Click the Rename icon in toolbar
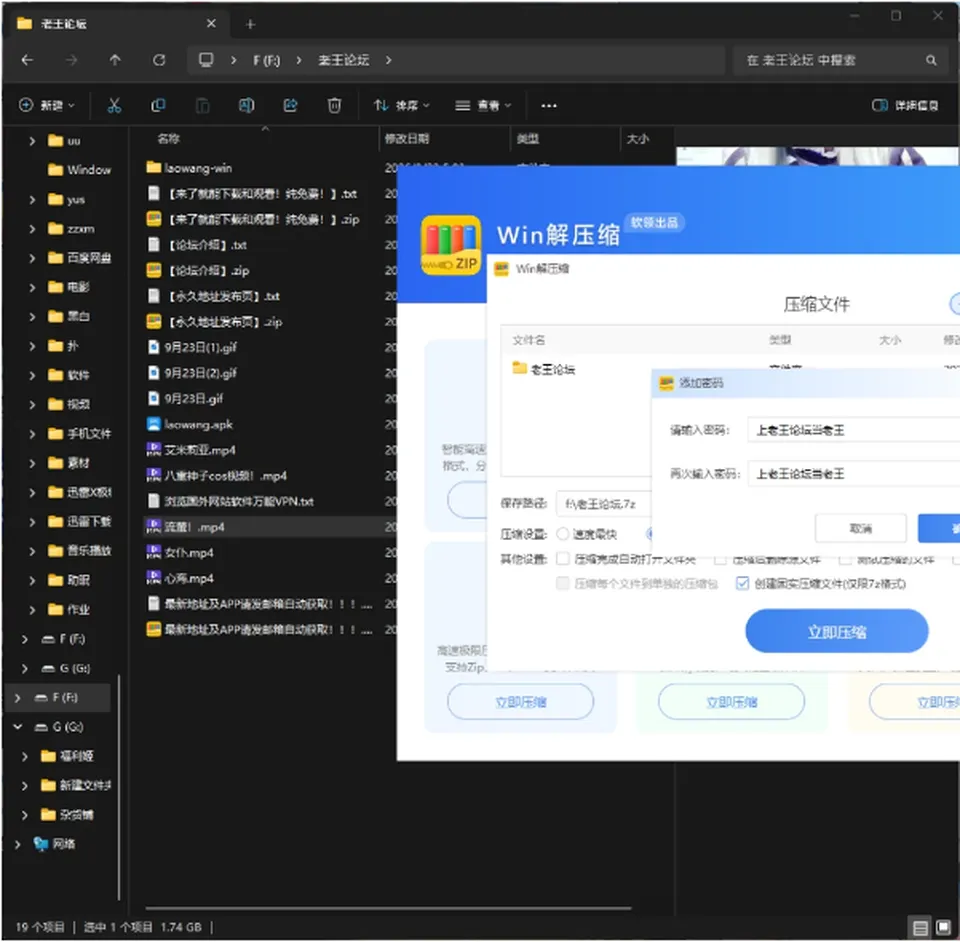The width and height of the screenshot is (960, 942). [246, 105]
